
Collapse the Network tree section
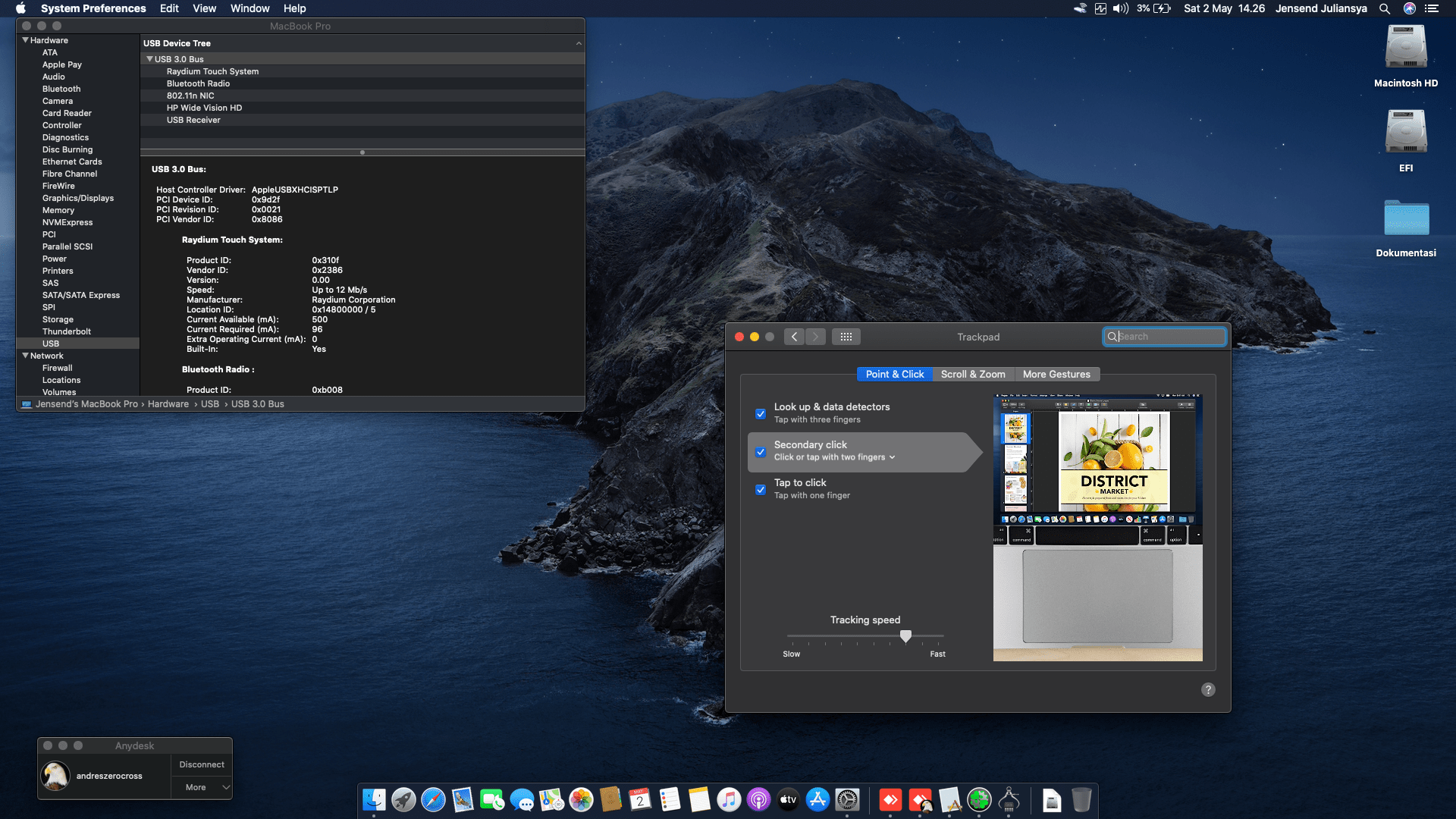[x=26, y=356]
